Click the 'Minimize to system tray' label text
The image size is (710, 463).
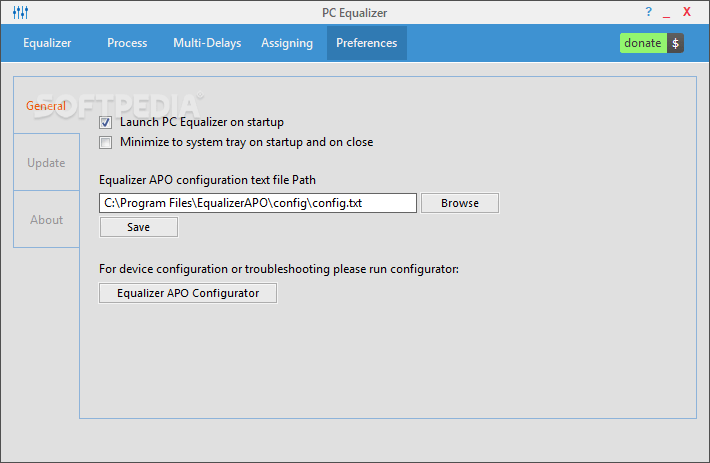246,142
